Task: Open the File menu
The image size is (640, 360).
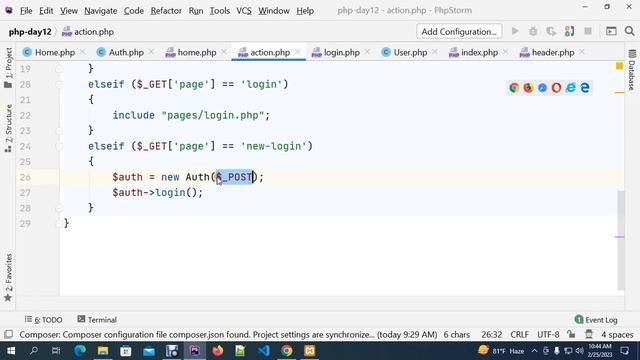Action: coord(26,11)
